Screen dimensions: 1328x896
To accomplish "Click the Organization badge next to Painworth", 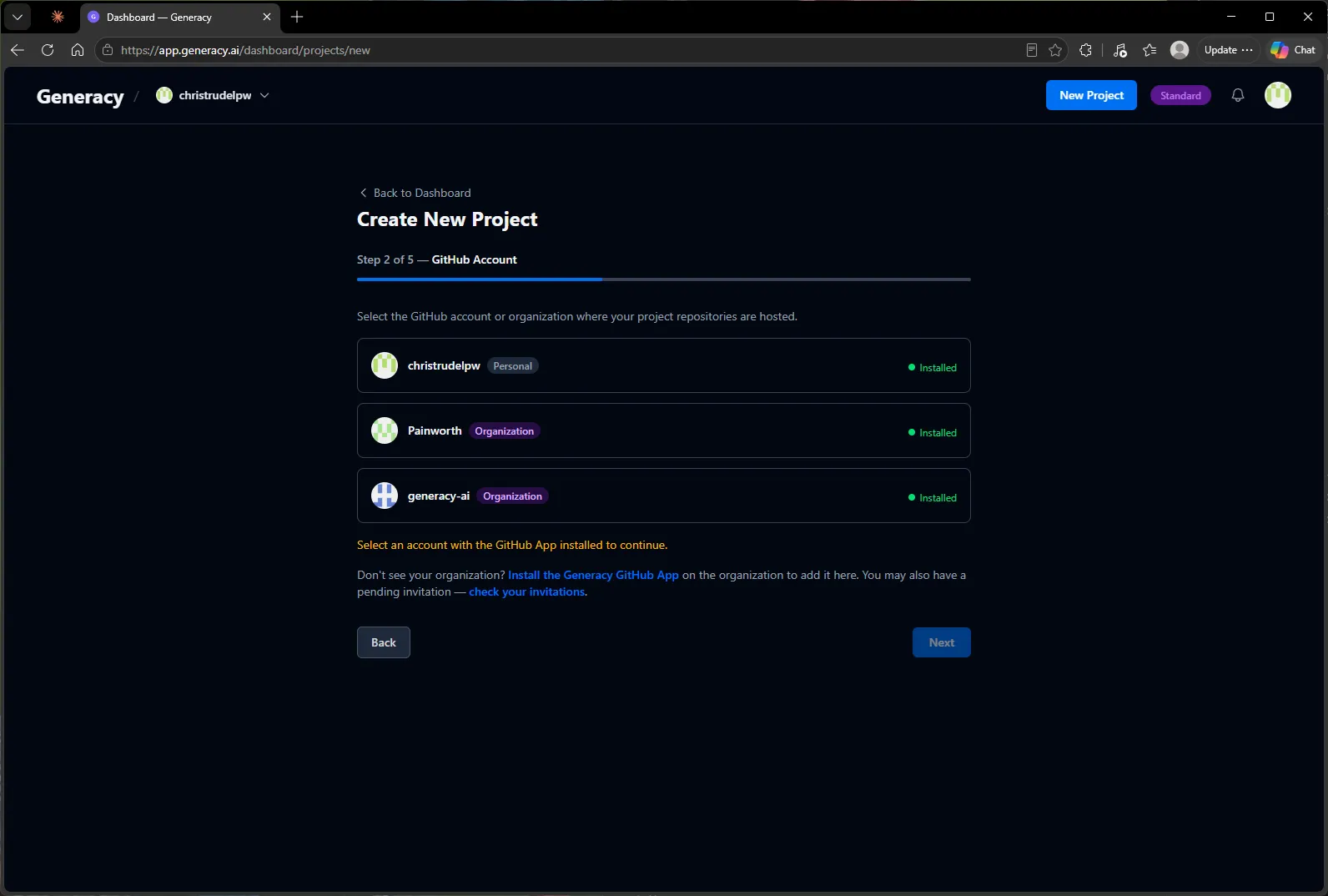I will [x=504, y=430].
